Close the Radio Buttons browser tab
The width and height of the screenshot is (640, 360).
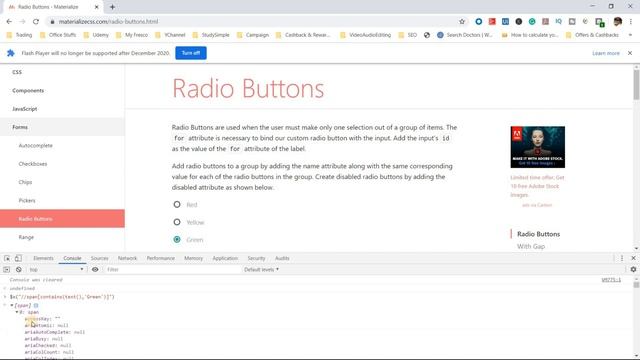[97, 7]
